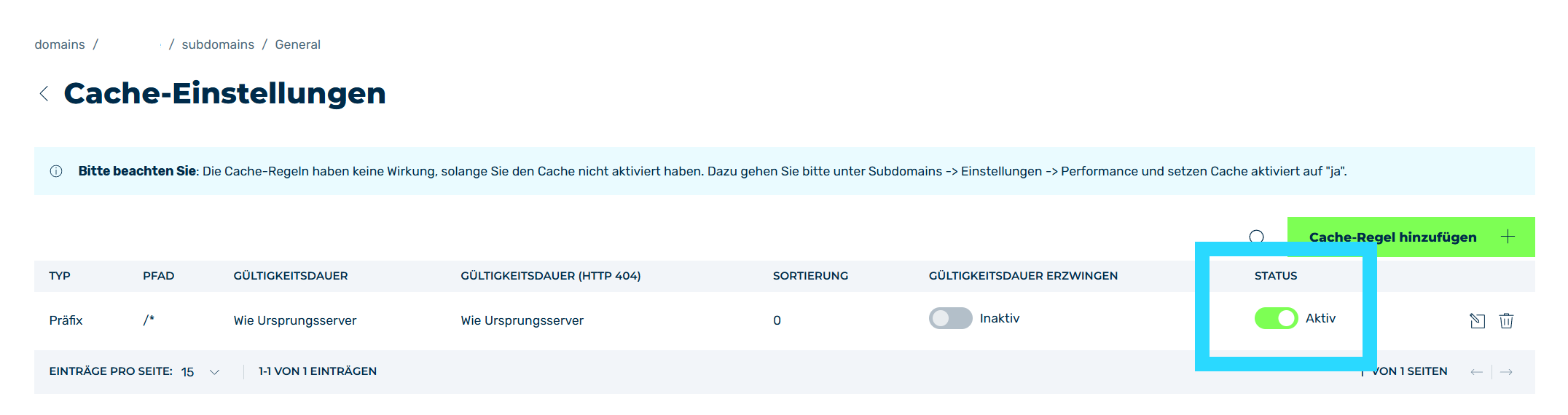Sort by the TYP column header
The width and height of the screenshot is (1568, 415).
tap(60, 276)
